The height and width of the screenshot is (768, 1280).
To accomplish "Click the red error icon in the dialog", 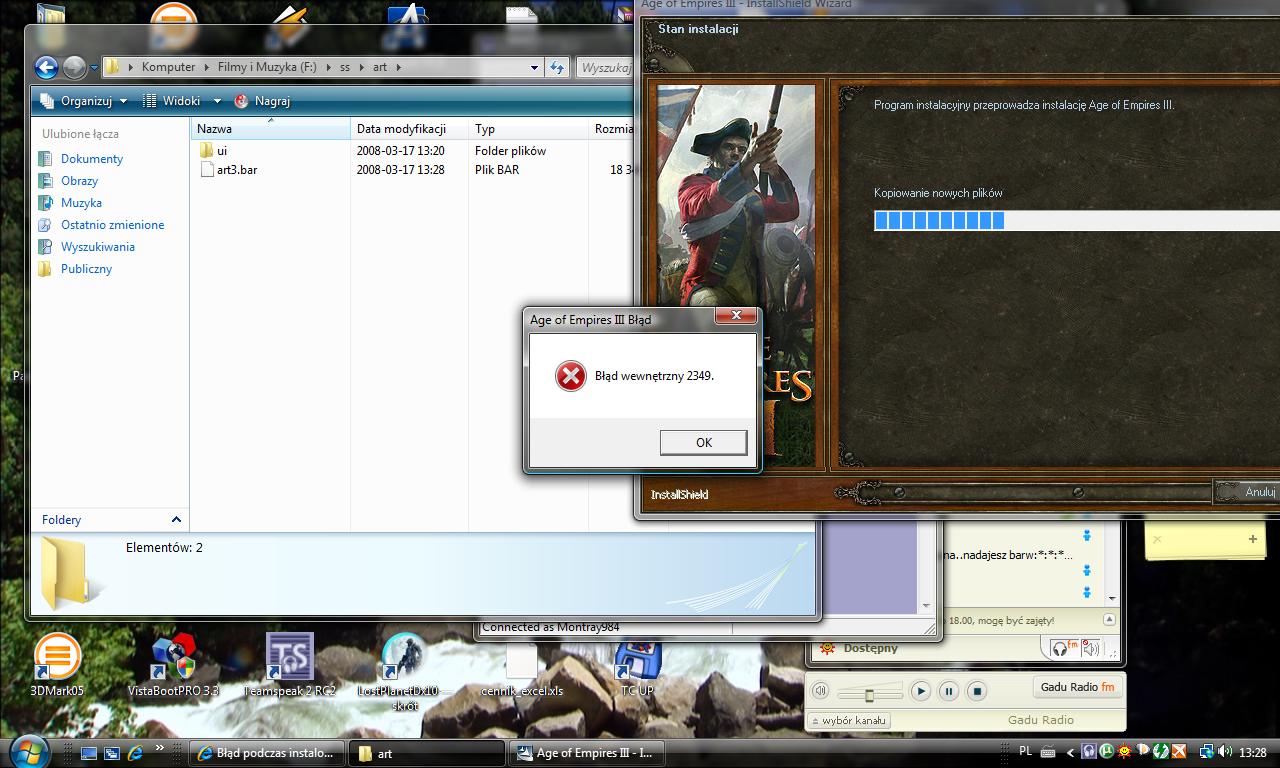I will 570,376.
